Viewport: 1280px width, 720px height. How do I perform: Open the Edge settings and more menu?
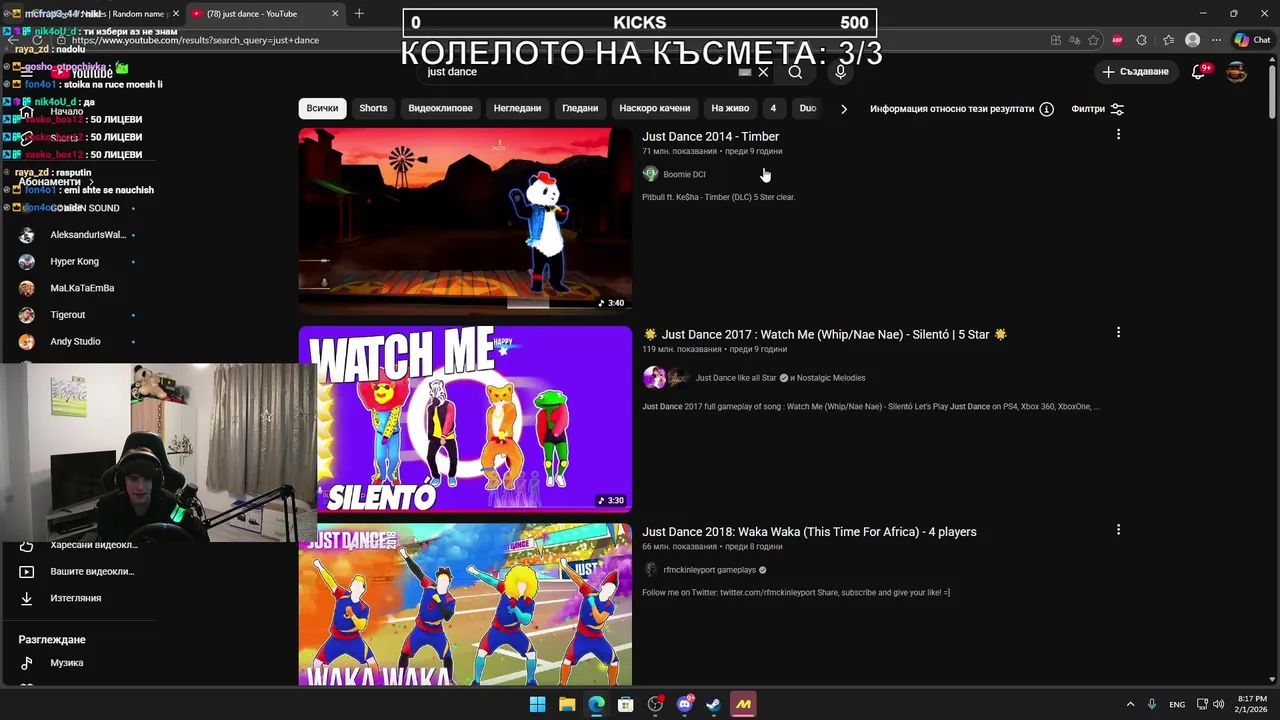[x=1216, y=40]
